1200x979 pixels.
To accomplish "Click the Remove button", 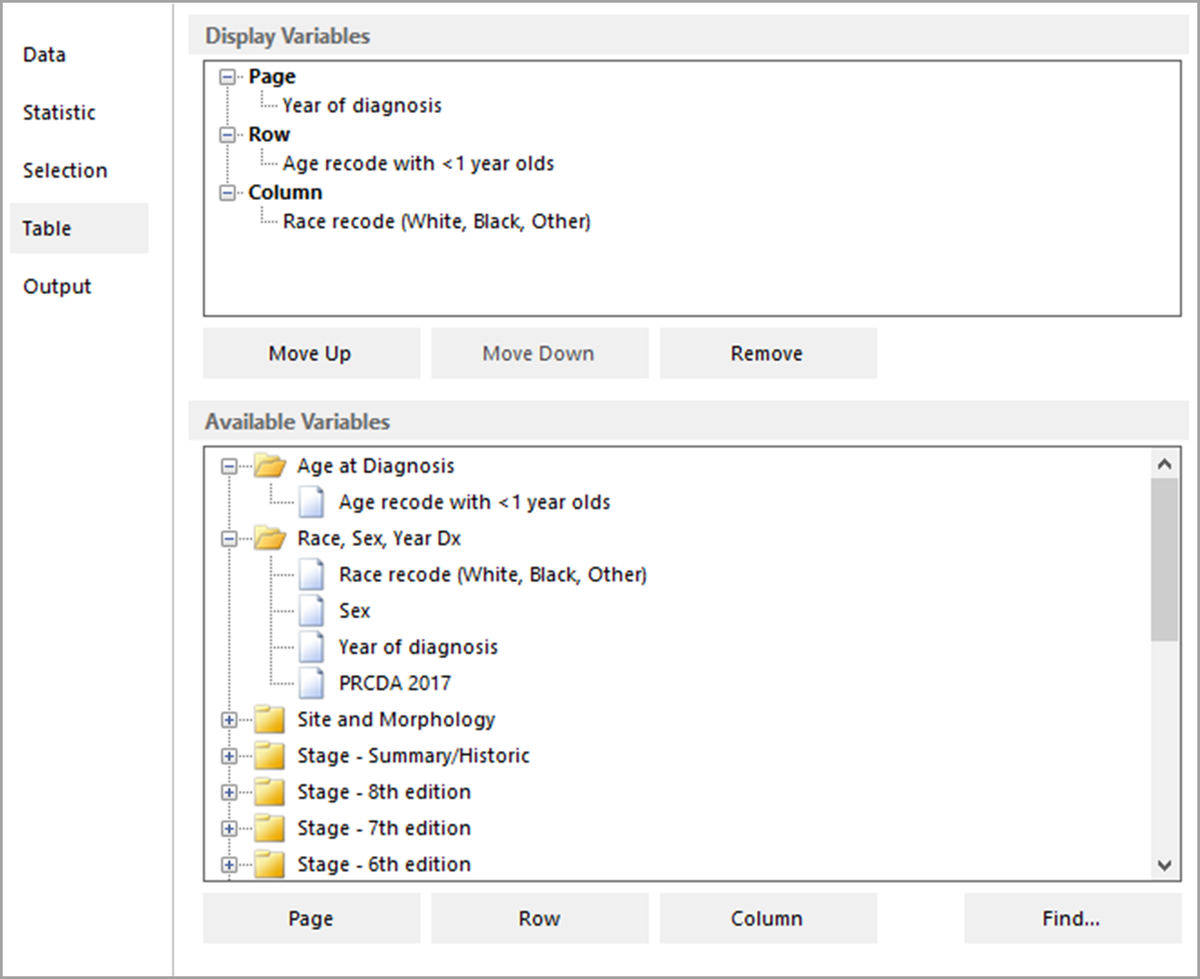I will (767, 353).
